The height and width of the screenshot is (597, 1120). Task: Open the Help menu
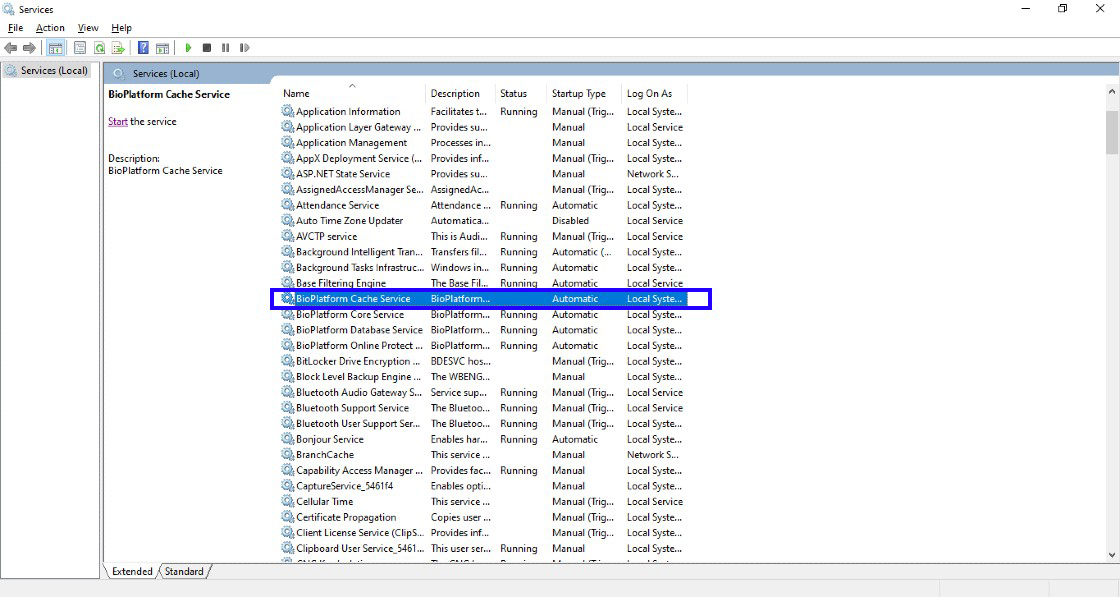(121, 28)
